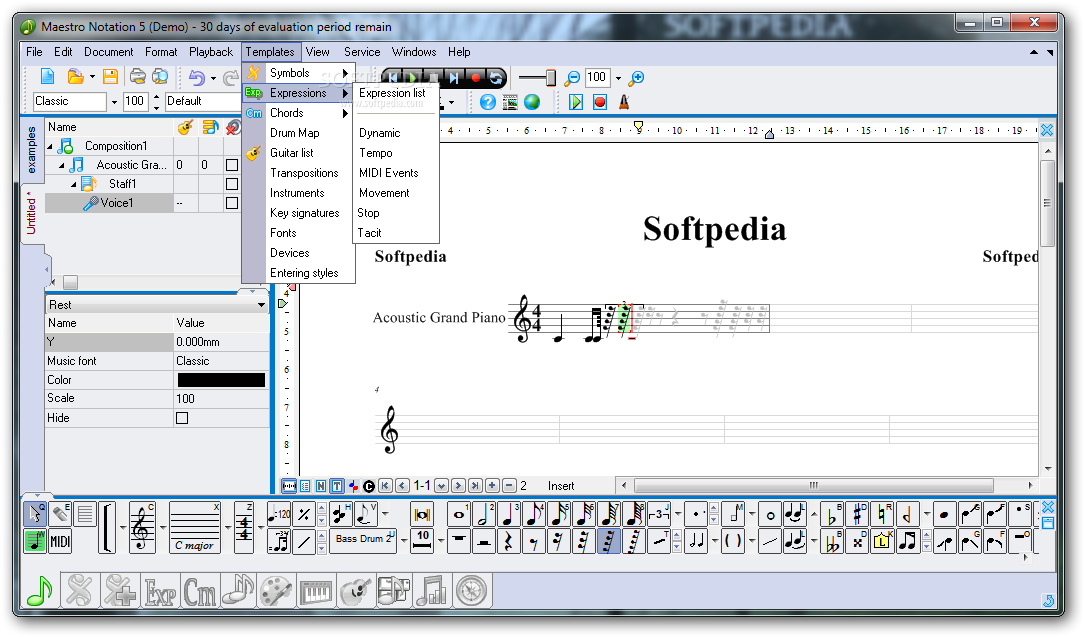The width and height of the screenshot is (1085, 637).
Task: Open help via the blue question mark icon
Action: (488, 102)
